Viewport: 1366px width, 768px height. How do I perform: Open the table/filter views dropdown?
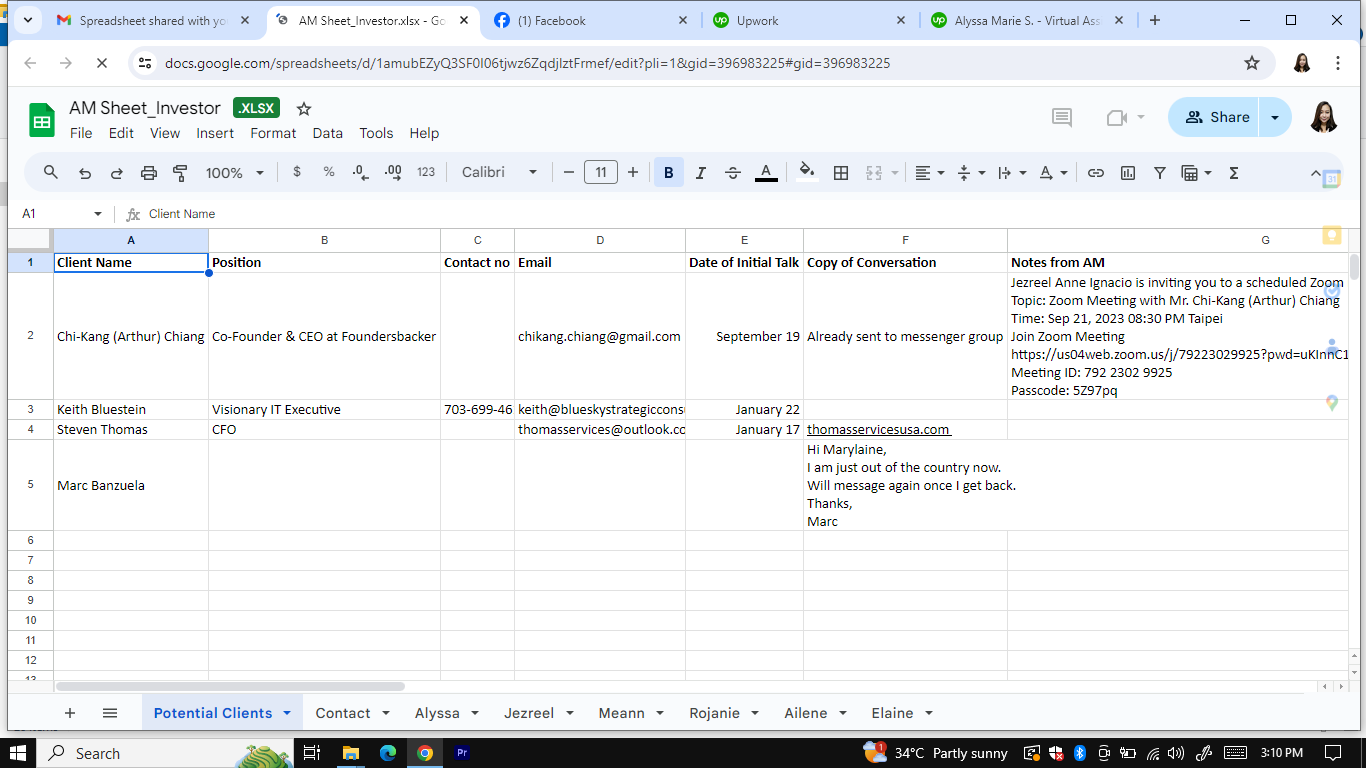[x=1196, y=173]
